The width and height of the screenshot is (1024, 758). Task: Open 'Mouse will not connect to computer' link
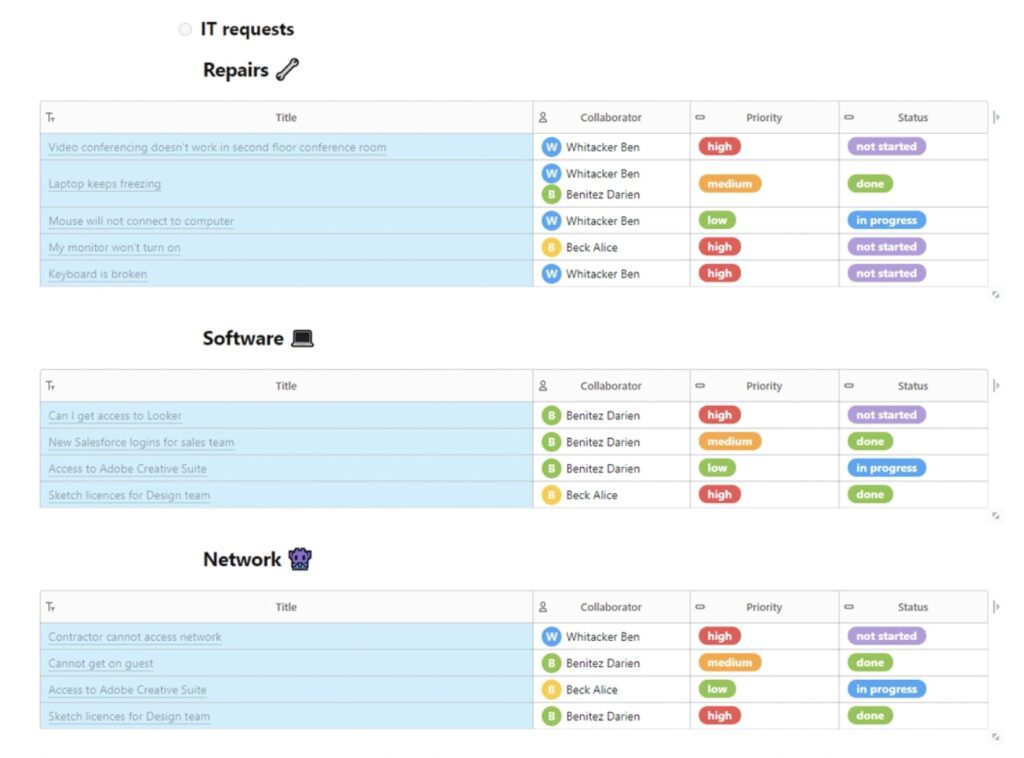pyautogui.click(x=141, y=221)
